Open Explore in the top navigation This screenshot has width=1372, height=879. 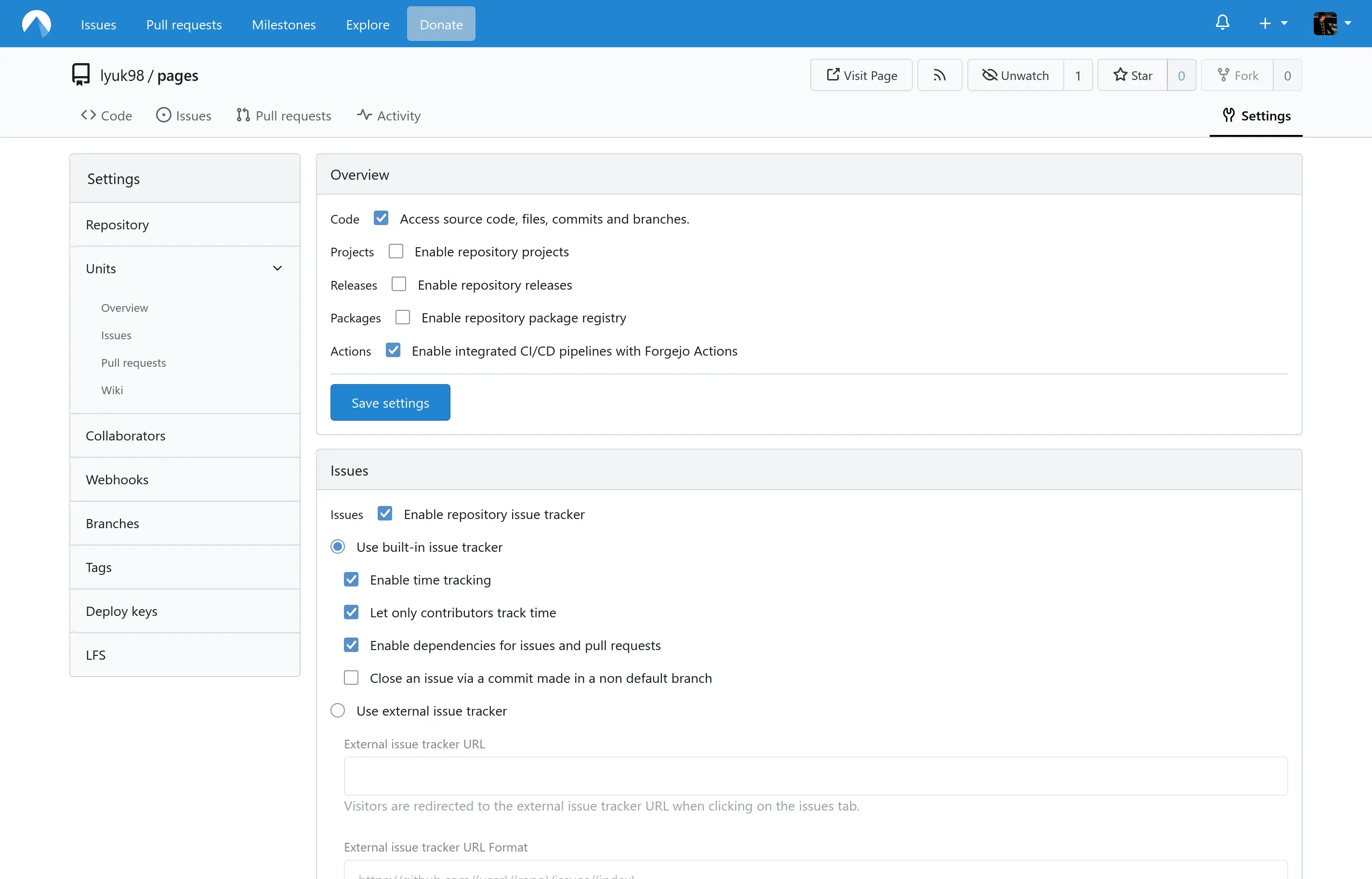coord(368,24)
